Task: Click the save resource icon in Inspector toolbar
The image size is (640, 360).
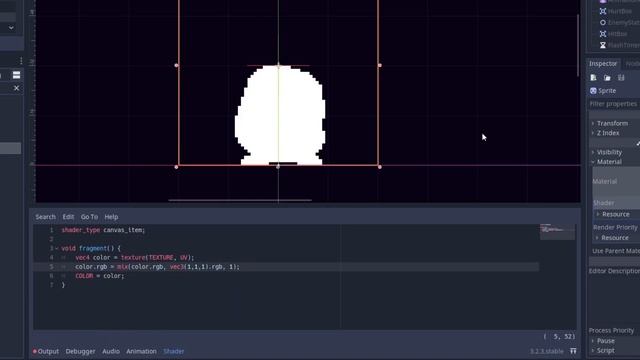Action: coord(621,78)
